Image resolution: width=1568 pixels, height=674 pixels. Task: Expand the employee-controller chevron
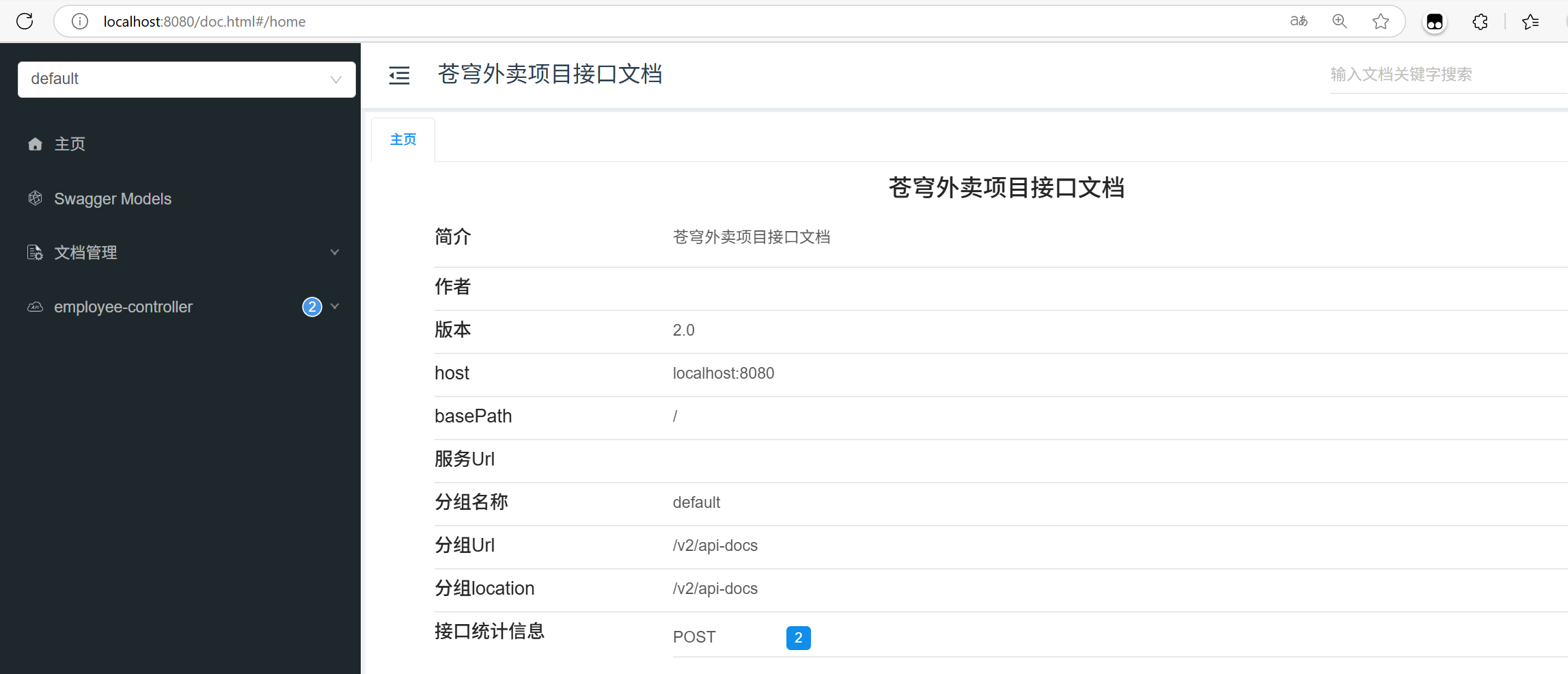(x=335, y=306)
